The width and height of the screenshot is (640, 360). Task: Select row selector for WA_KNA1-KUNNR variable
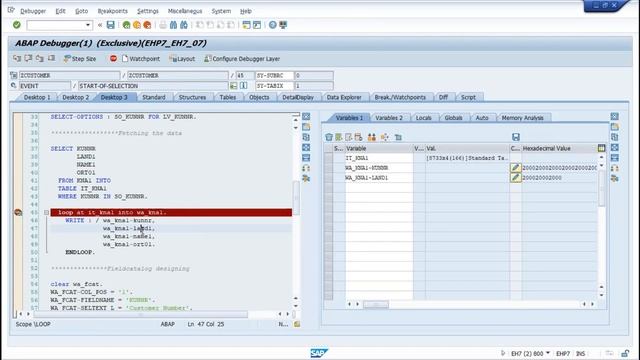coord(329,168)
